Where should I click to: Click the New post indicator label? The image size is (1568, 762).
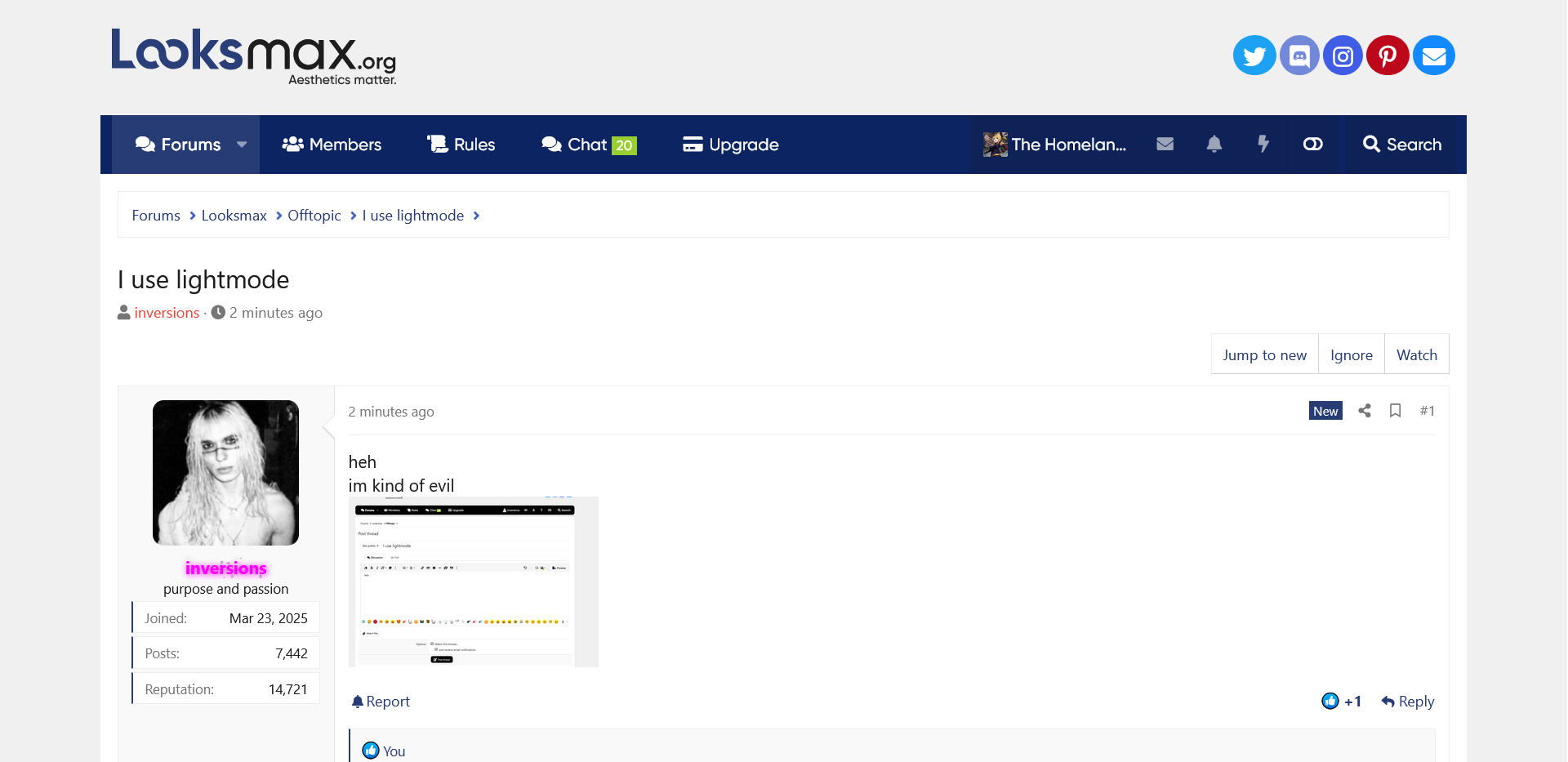tap(1325, 411)
